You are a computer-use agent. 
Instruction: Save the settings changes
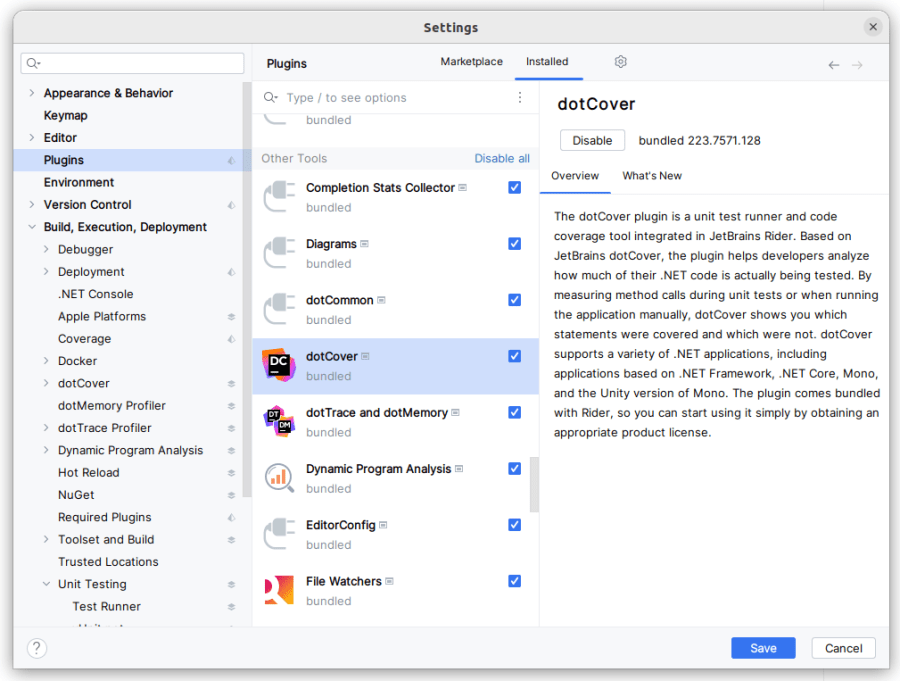coord(763,648)
